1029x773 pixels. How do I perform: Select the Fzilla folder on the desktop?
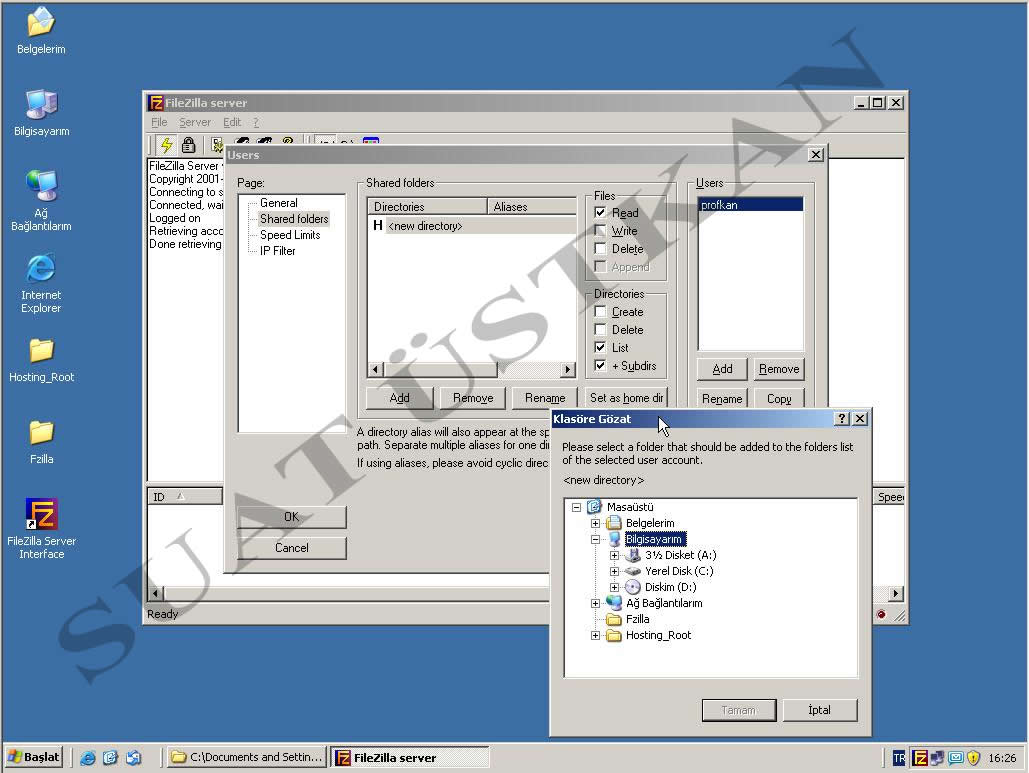[41, 433]
